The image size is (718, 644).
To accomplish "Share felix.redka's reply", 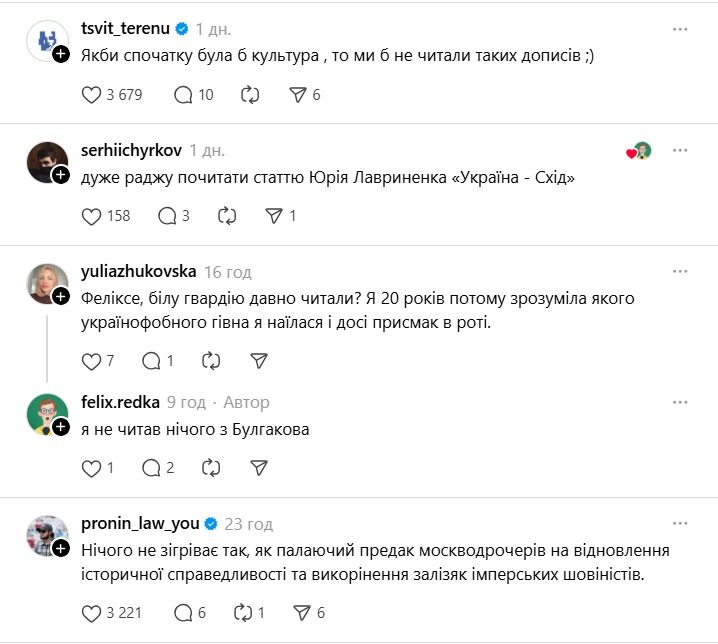I will (258, 467).
